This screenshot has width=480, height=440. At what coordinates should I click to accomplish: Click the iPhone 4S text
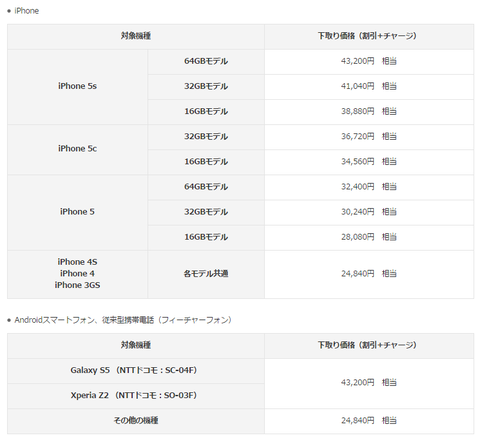77,262
